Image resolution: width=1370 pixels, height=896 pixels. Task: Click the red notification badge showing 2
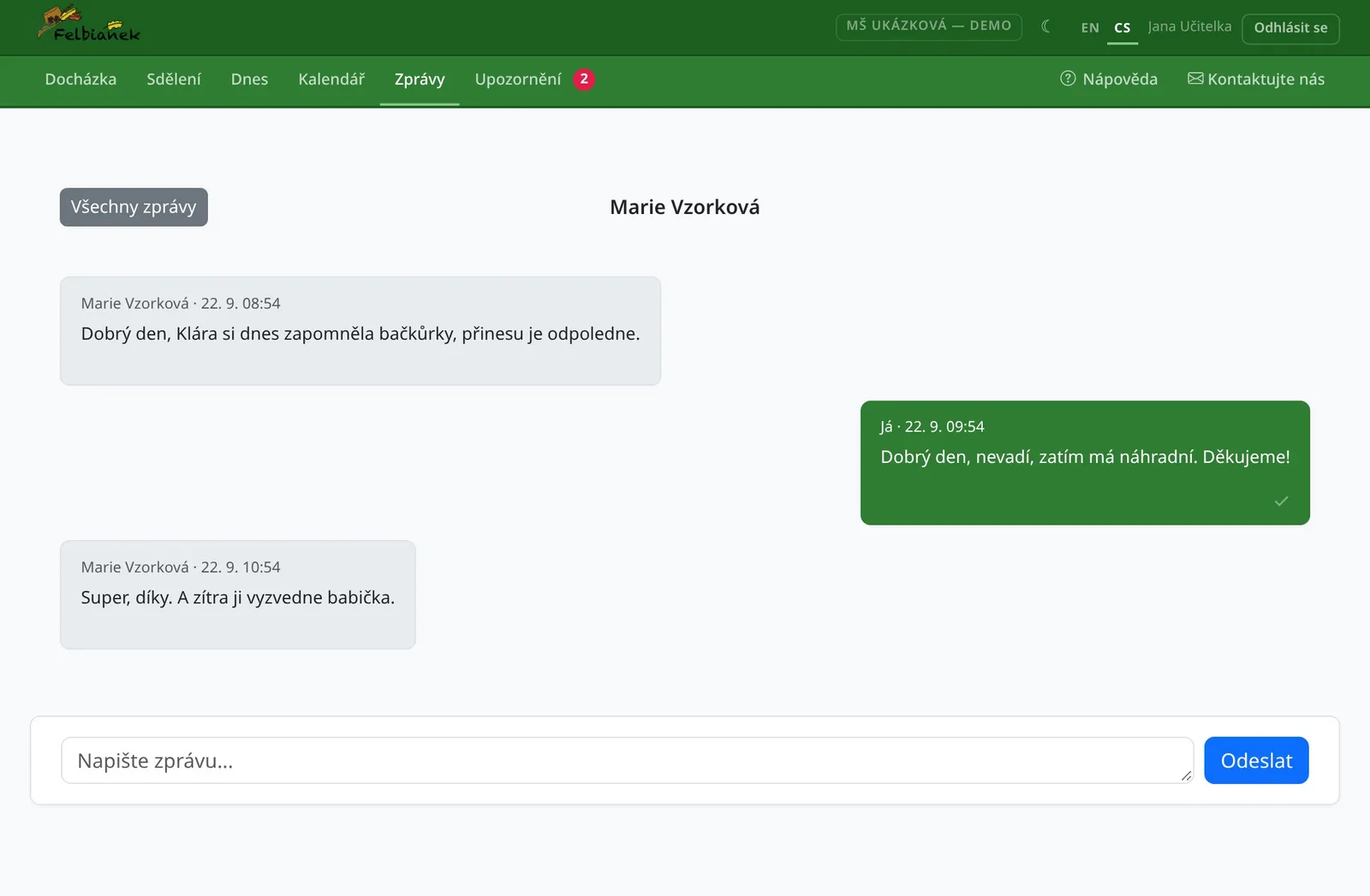(584, 79)
